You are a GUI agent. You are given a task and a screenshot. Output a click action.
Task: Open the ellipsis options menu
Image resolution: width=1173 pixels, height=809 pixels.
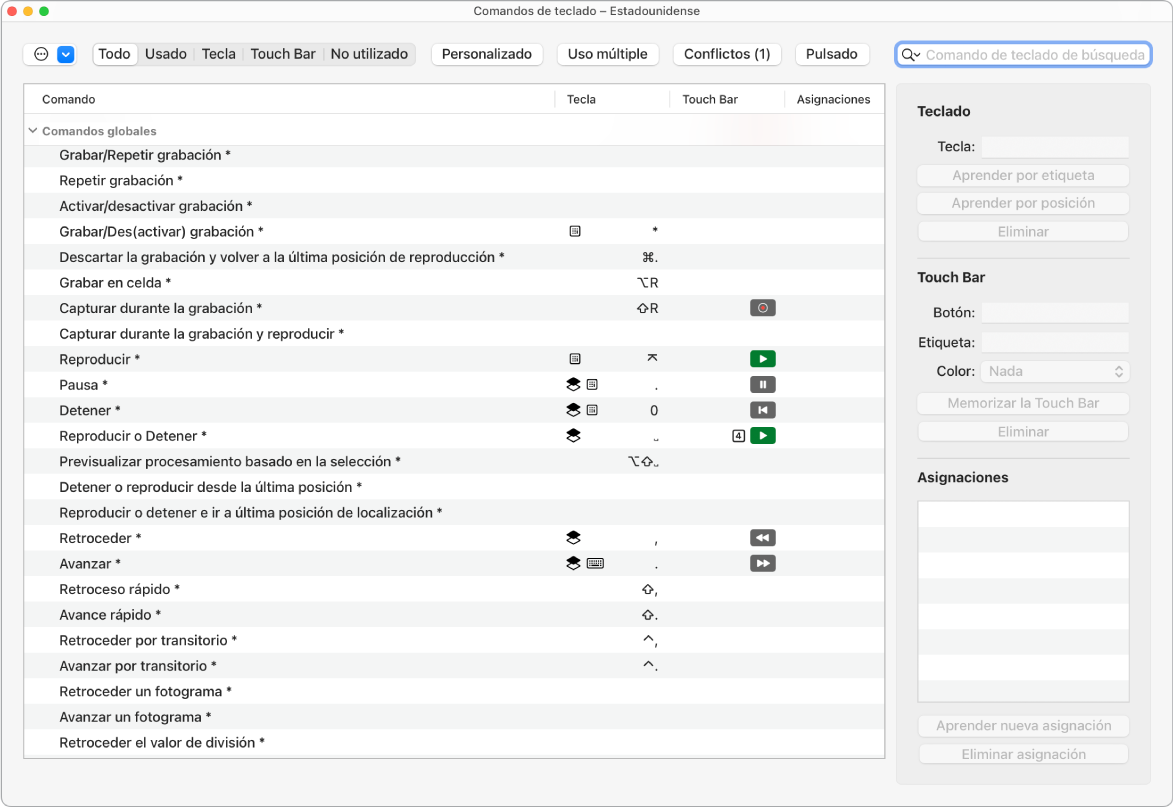[x=41, y=54]
